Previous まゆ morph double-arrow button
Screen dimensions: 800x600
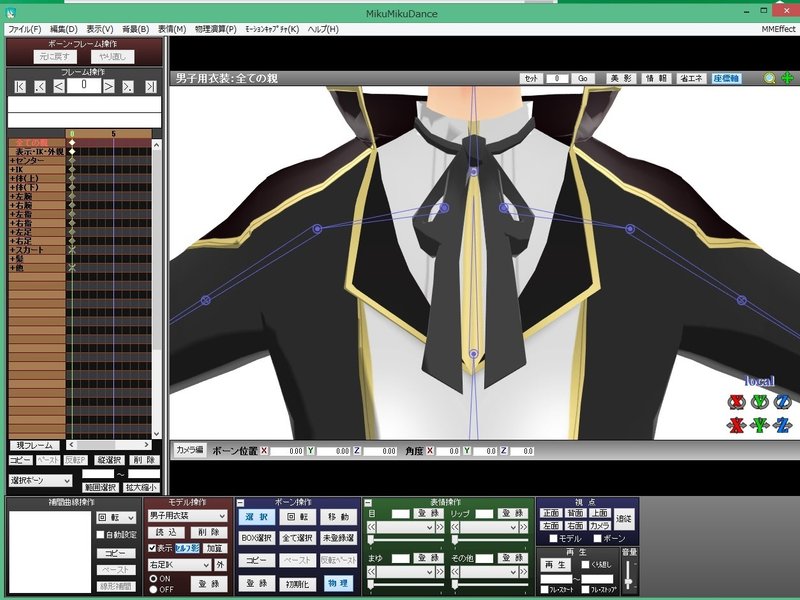pos(371,572)
